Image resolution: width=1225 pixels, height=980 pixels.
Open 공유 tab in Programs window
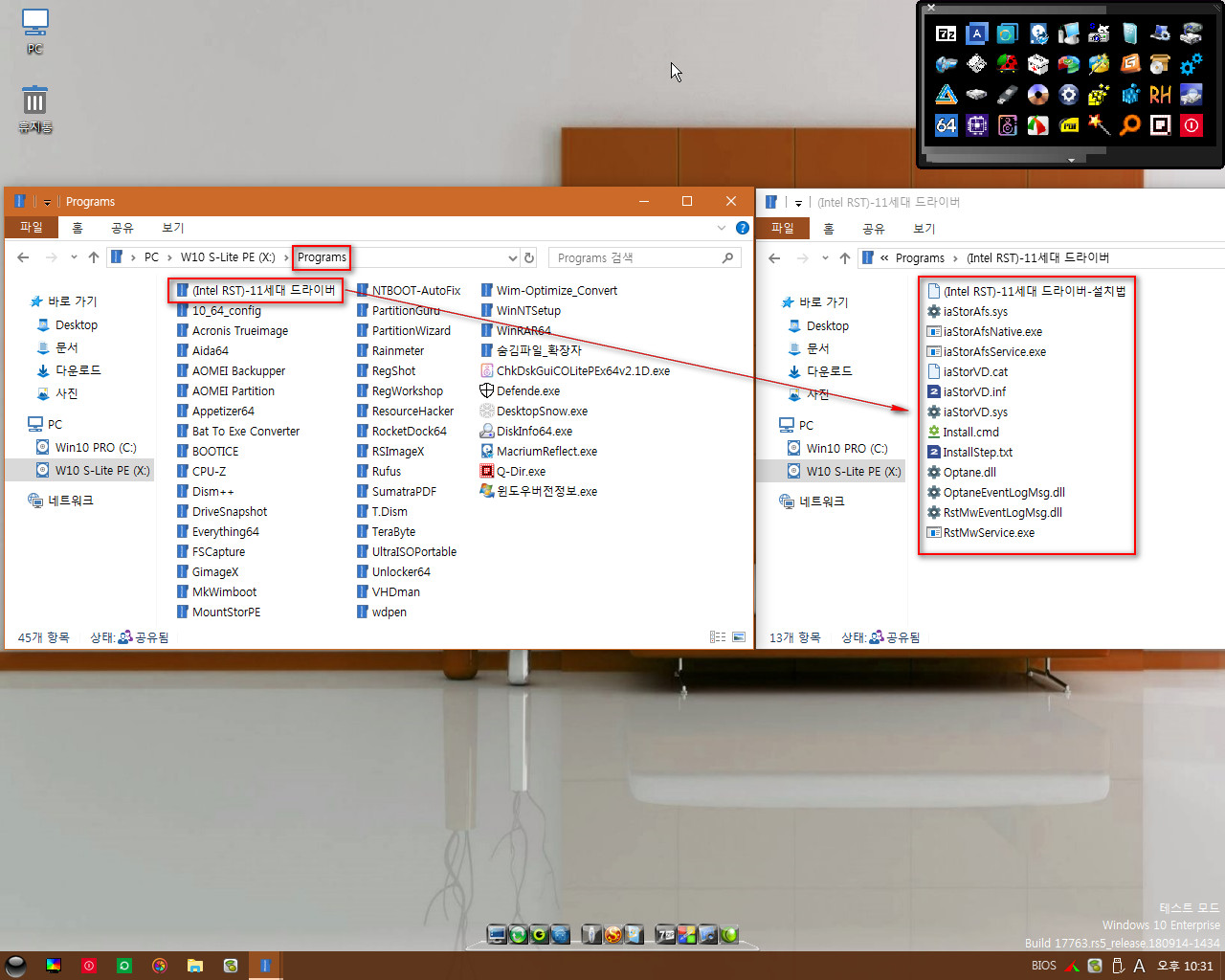(122, 228)
